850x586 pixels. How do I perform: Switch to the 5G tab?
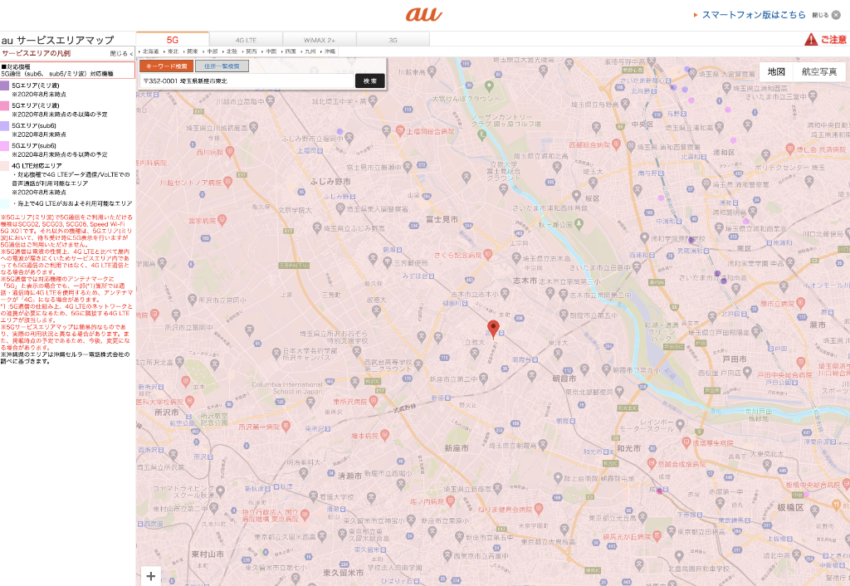coord(173,39)
